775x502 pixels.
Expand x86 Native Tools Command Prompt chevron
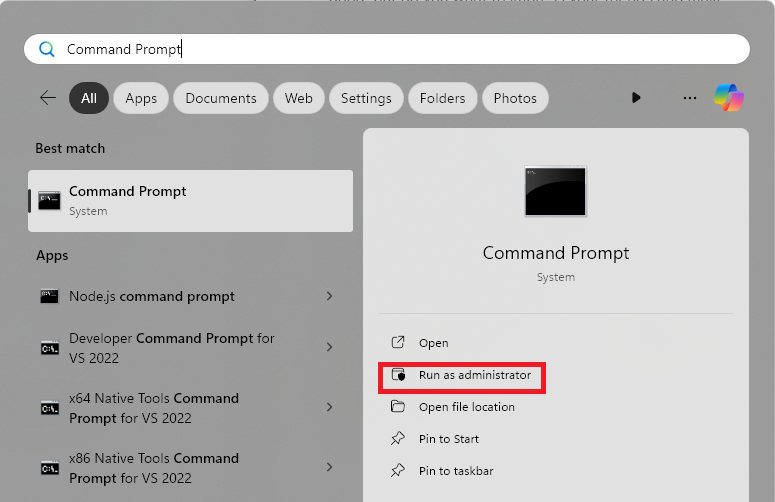pos(330,467)
